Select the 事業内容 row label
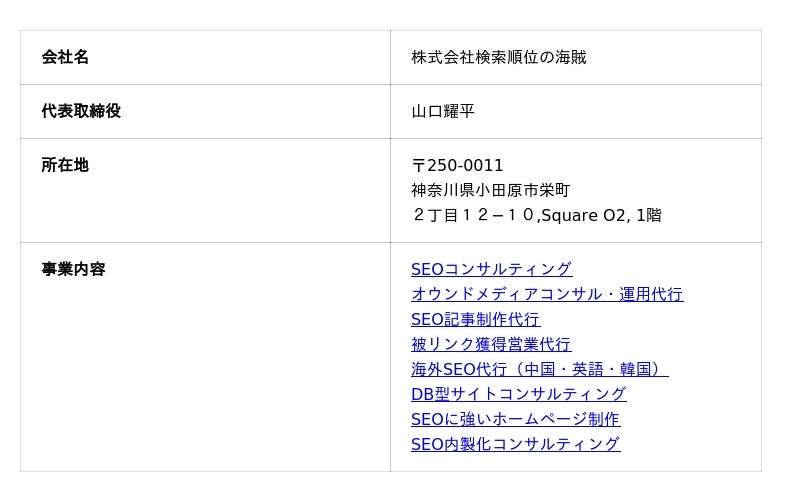800x502 pixels. pos(73,269)
